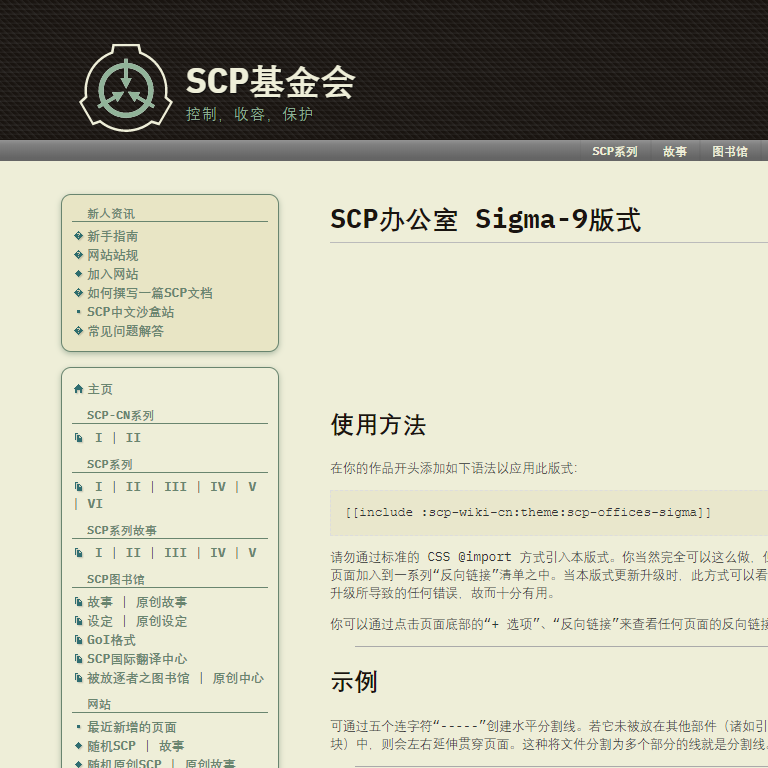Visit the SCP中文沙盒站 link
The height and width of the screenshot is (768, 768).
point(130,312)
